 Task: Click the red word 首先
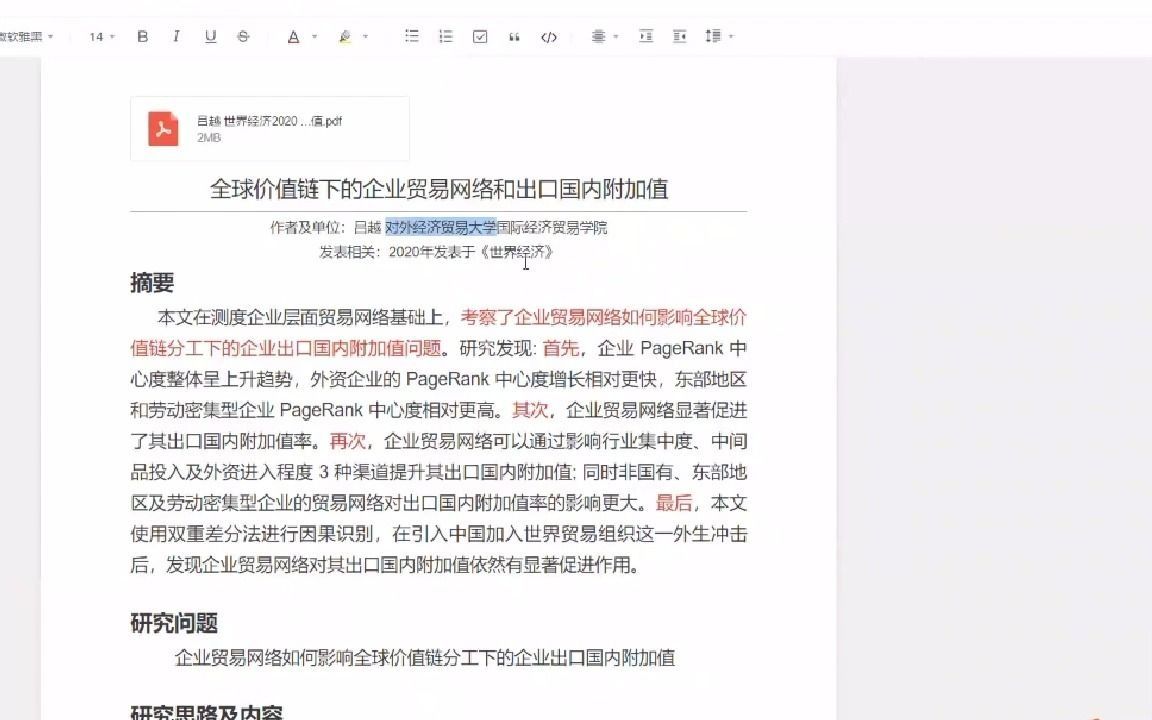tap(561, 348)
